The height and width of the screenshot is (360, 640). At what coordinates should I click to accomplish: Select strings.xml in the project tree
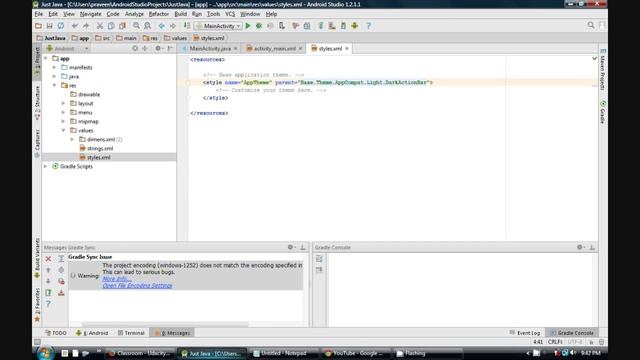(x=100, y=149)
